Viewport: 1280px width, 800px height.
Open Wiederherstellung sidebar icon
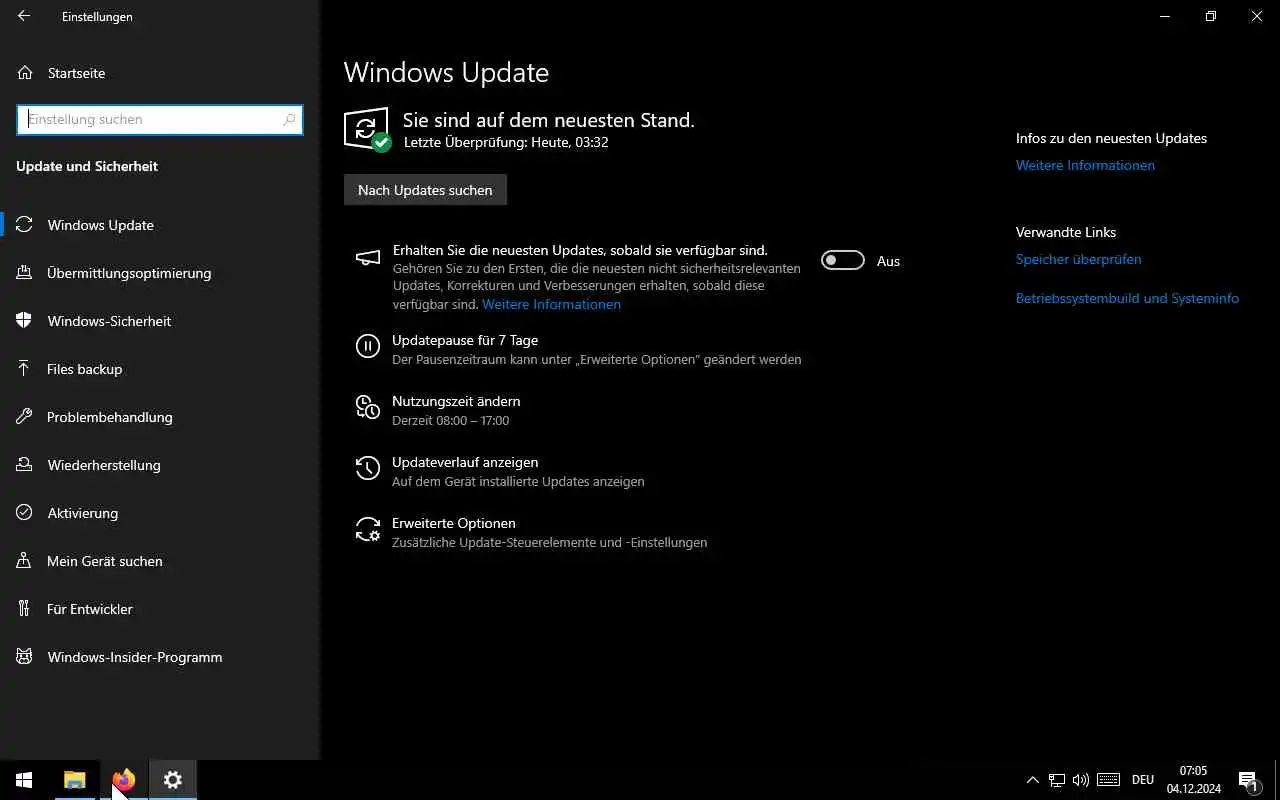point(25,465)
